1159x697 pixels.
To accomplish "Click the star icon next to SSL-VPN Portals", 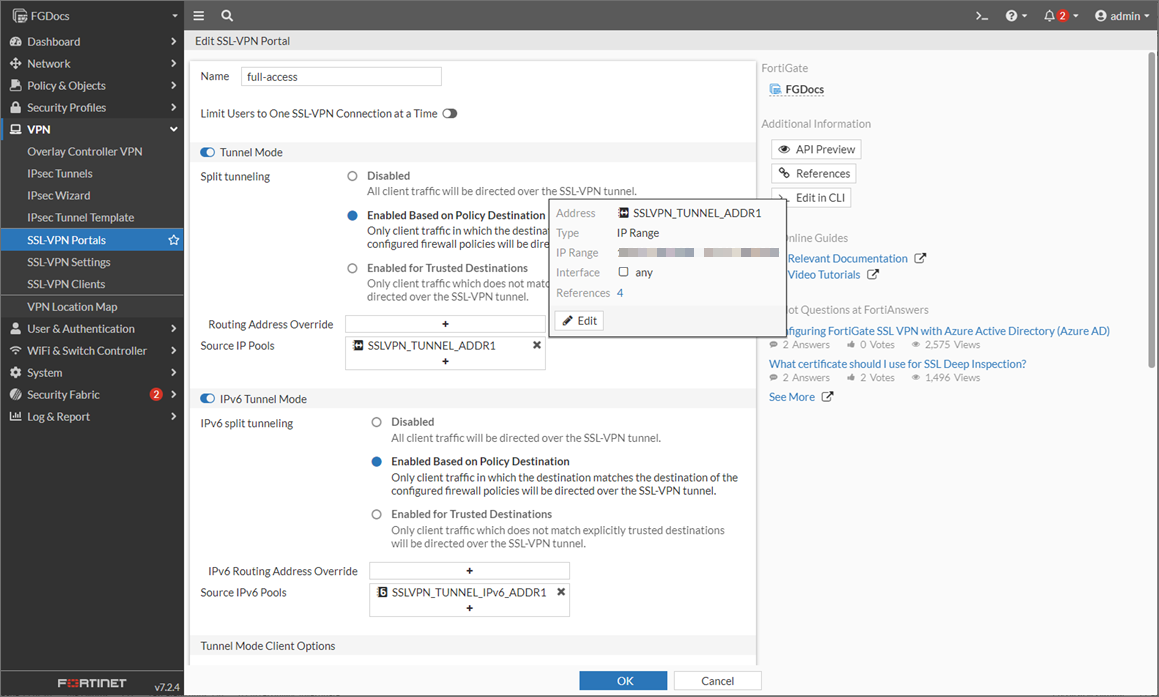I will 172,239.
